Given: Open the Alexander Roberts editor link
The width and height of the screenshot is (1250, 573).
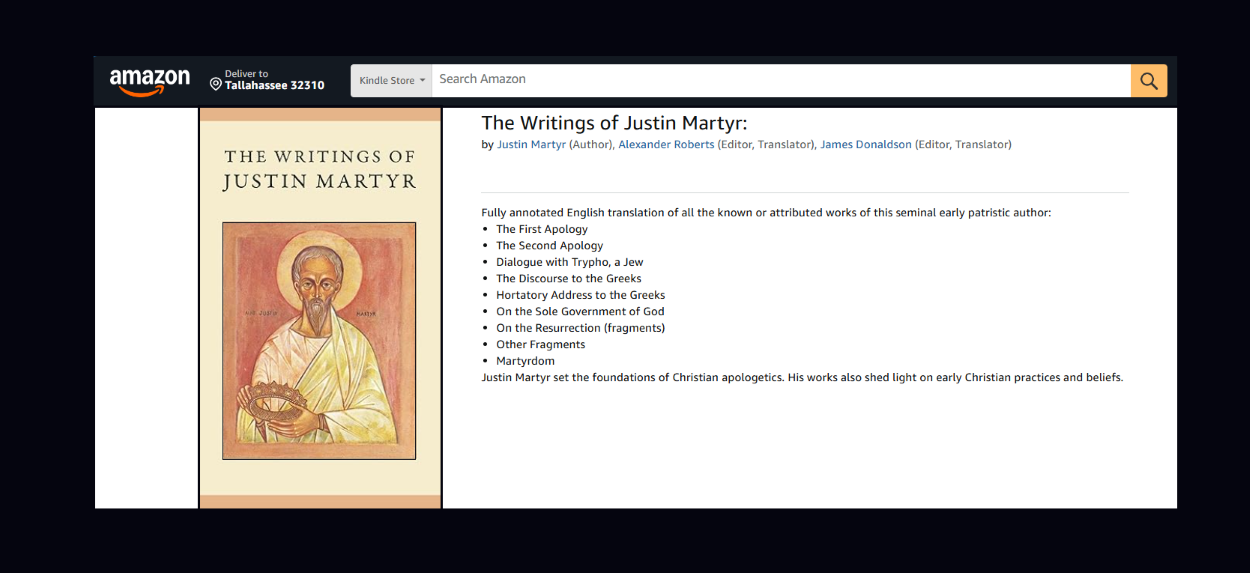Looking at the screenshot, I should [x=666, y=145].
